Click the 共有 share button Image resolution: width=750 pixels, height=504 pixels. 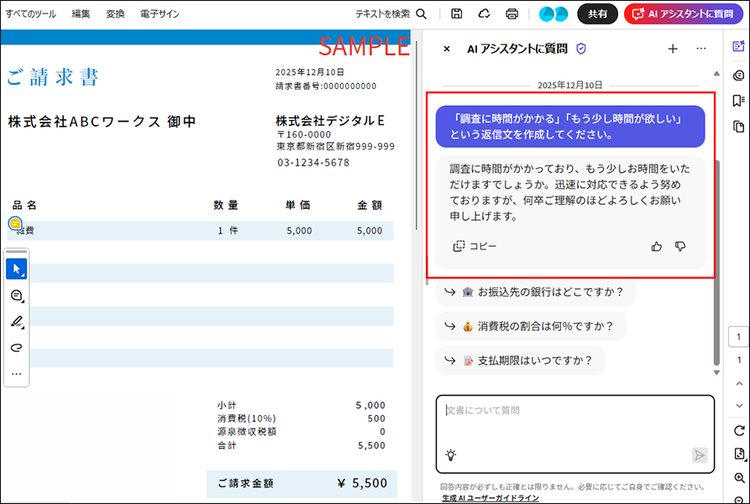pos(597,14)
